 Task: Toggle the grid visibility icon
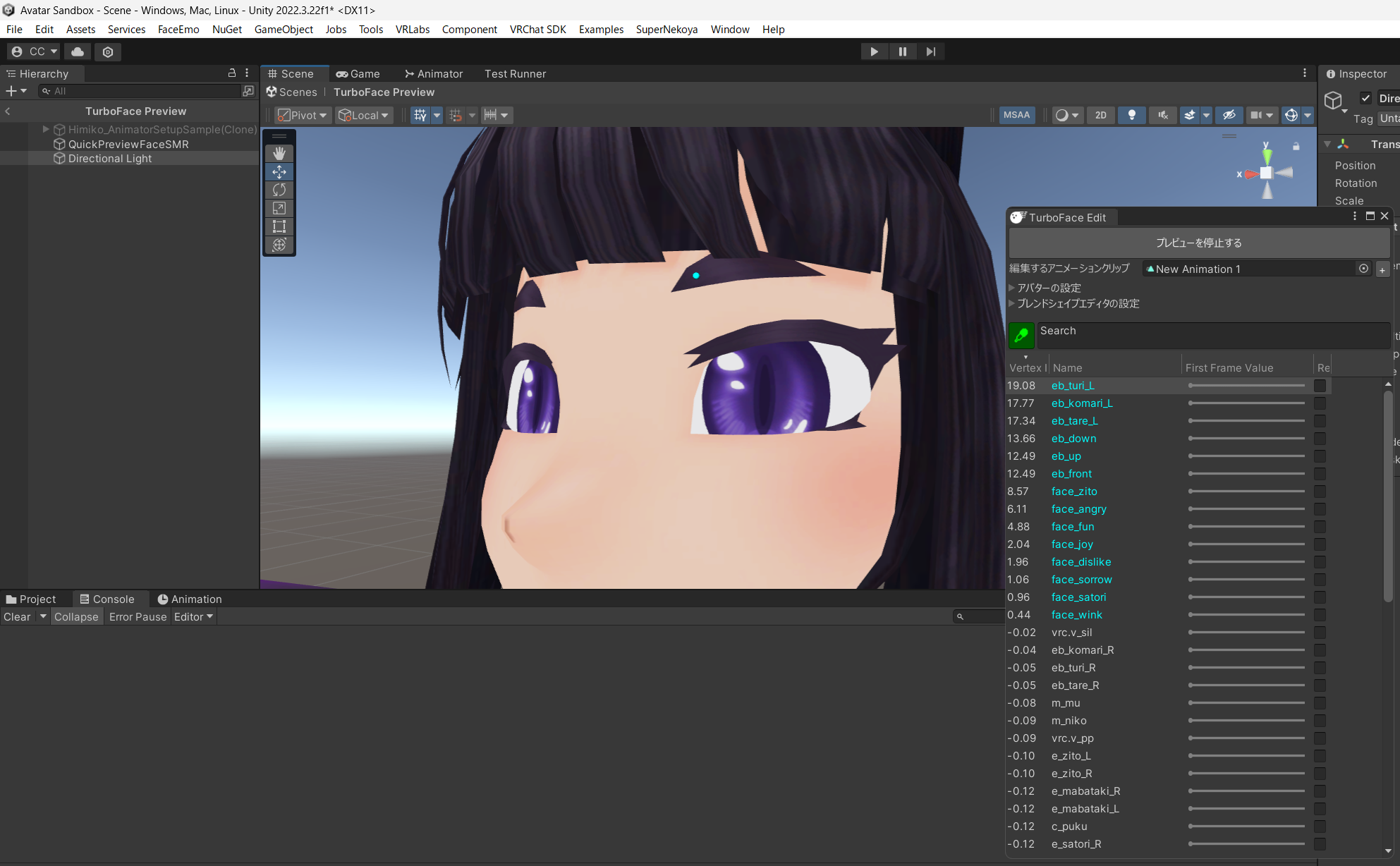pyautogui.click(x=420, y=115)
